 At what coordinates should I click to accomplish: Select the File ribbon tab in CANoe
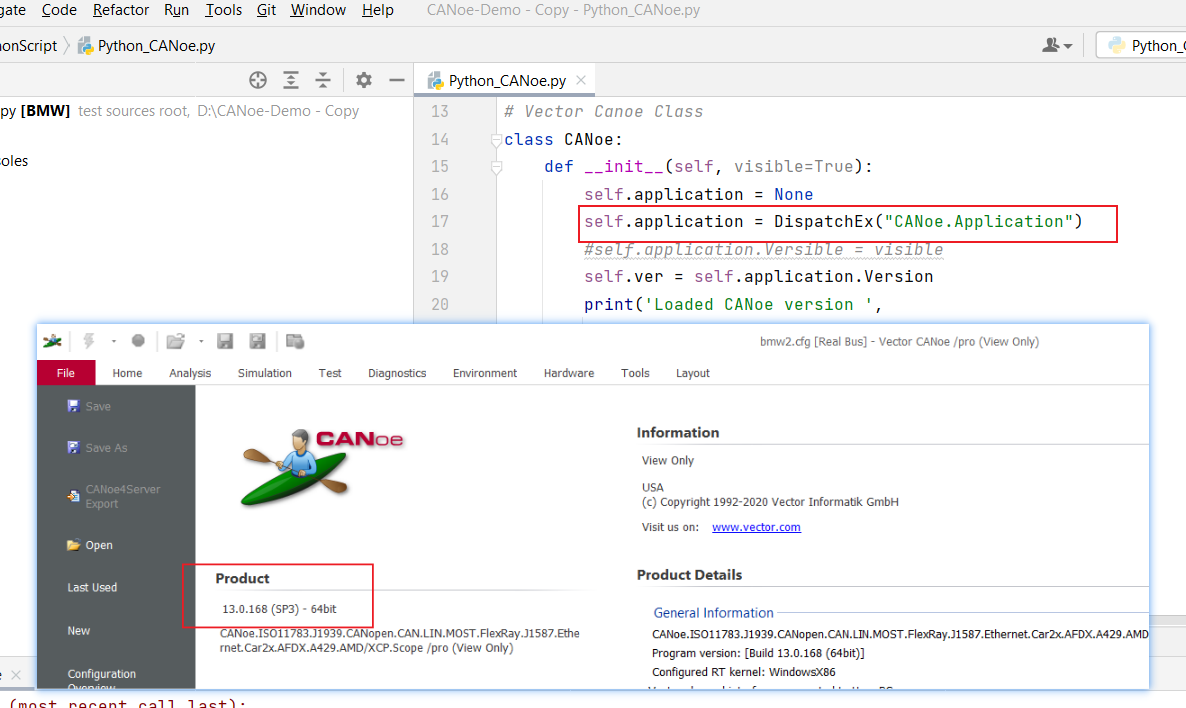coord(66,373)
